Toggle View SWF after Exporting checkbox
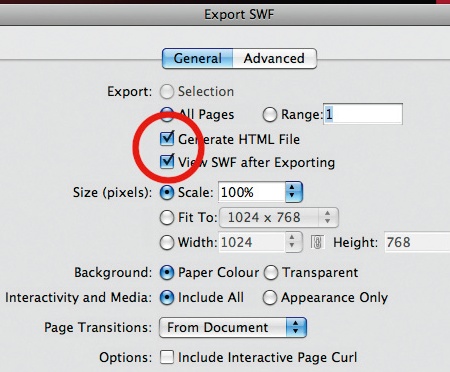 pyautogui.click(x=167, y=162)
